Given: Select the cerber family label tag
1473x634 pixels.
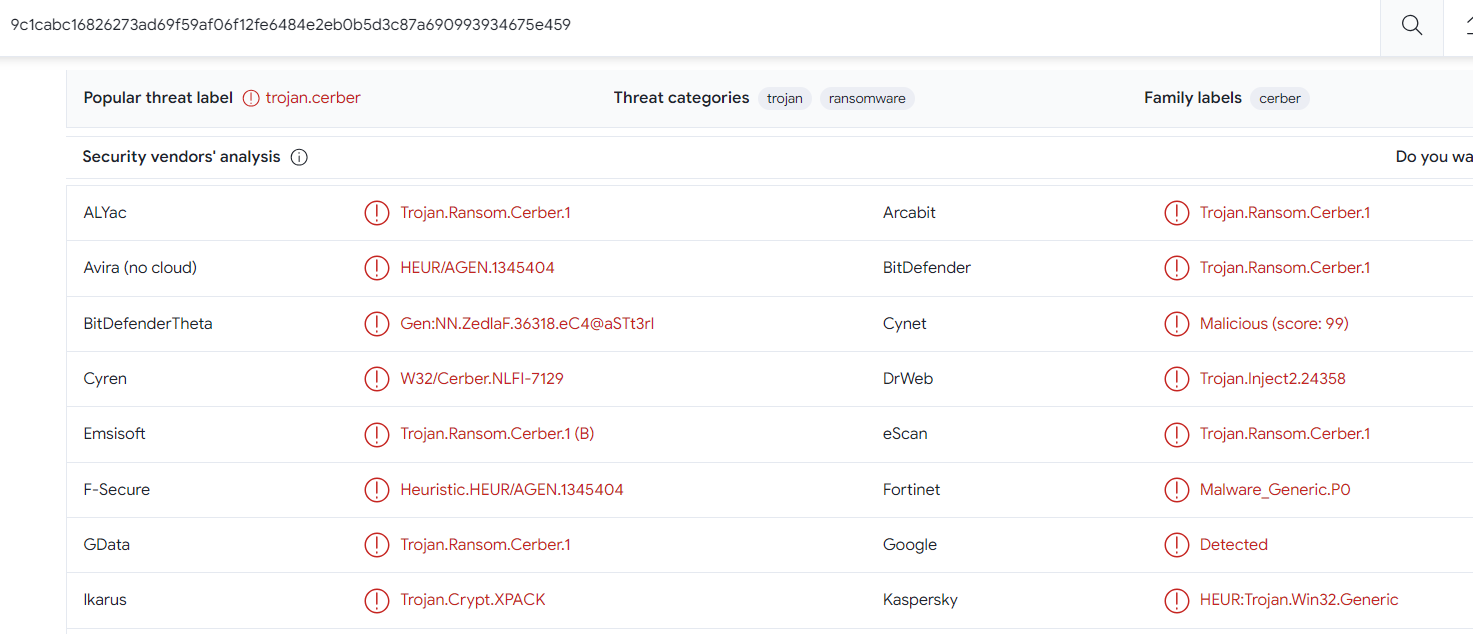Looking at the screenshot, I should pos(1280,98).
